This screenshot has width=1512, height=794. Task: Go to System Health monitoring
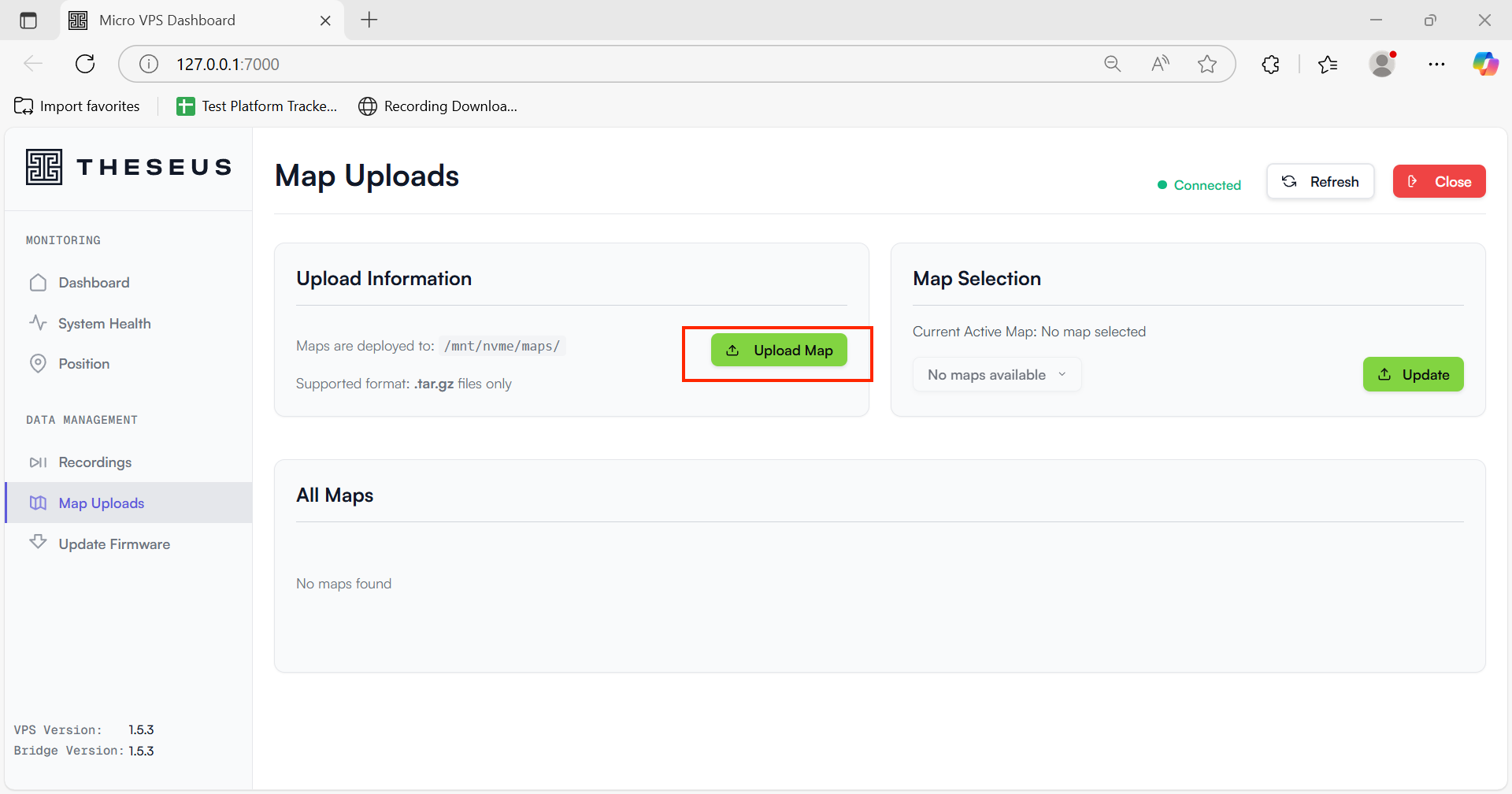click(104, 324)
